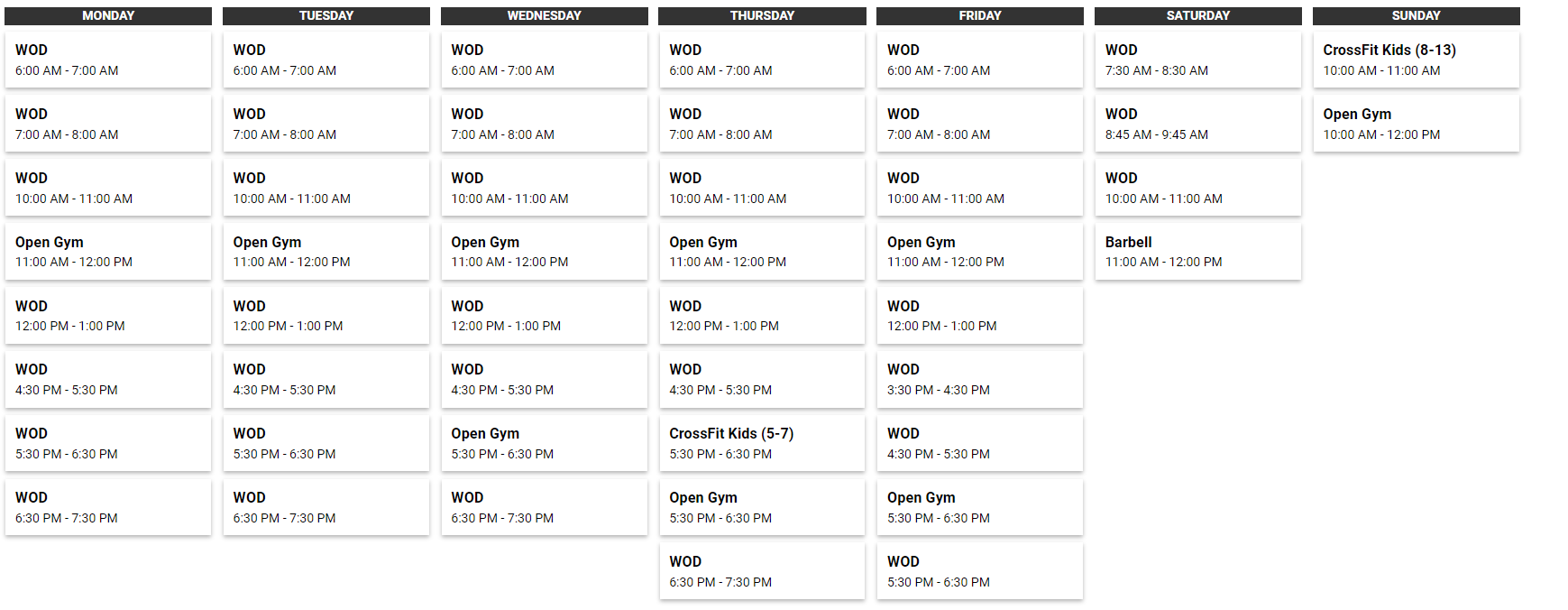Open Friday Open Gym 5:30 PM session
Image resolution: width=1568 pixels, height=610 pixels.
pos(980,507)
